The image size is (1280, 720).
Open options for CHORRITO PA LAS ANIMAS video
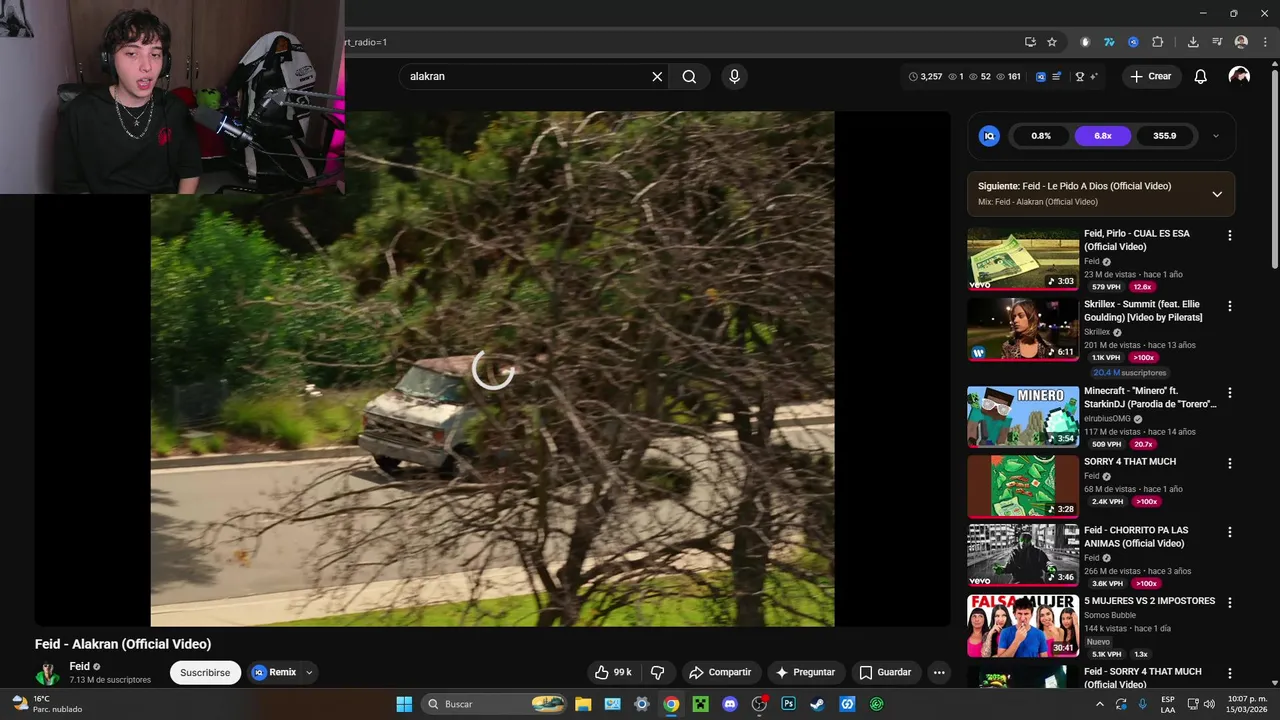click(1230, 533)
